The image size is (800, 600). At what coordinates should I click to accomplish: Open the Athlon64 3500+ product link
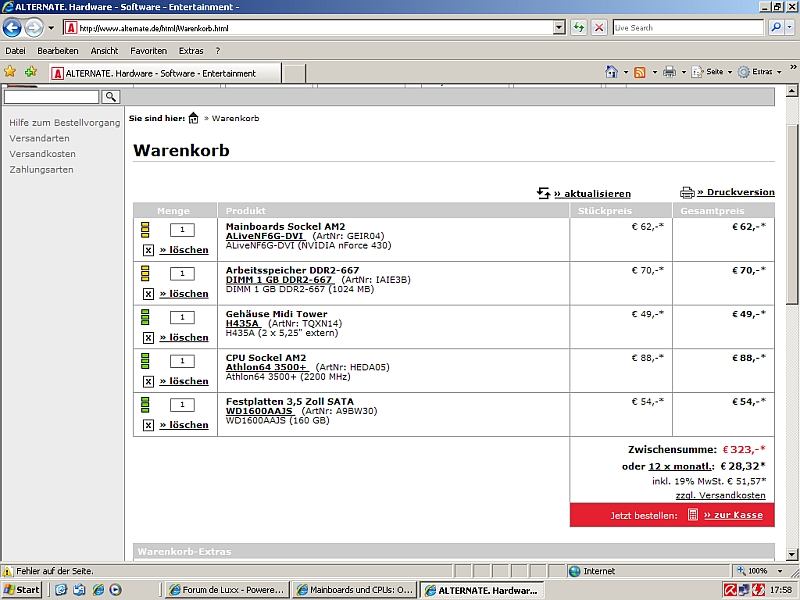point(266,367)
